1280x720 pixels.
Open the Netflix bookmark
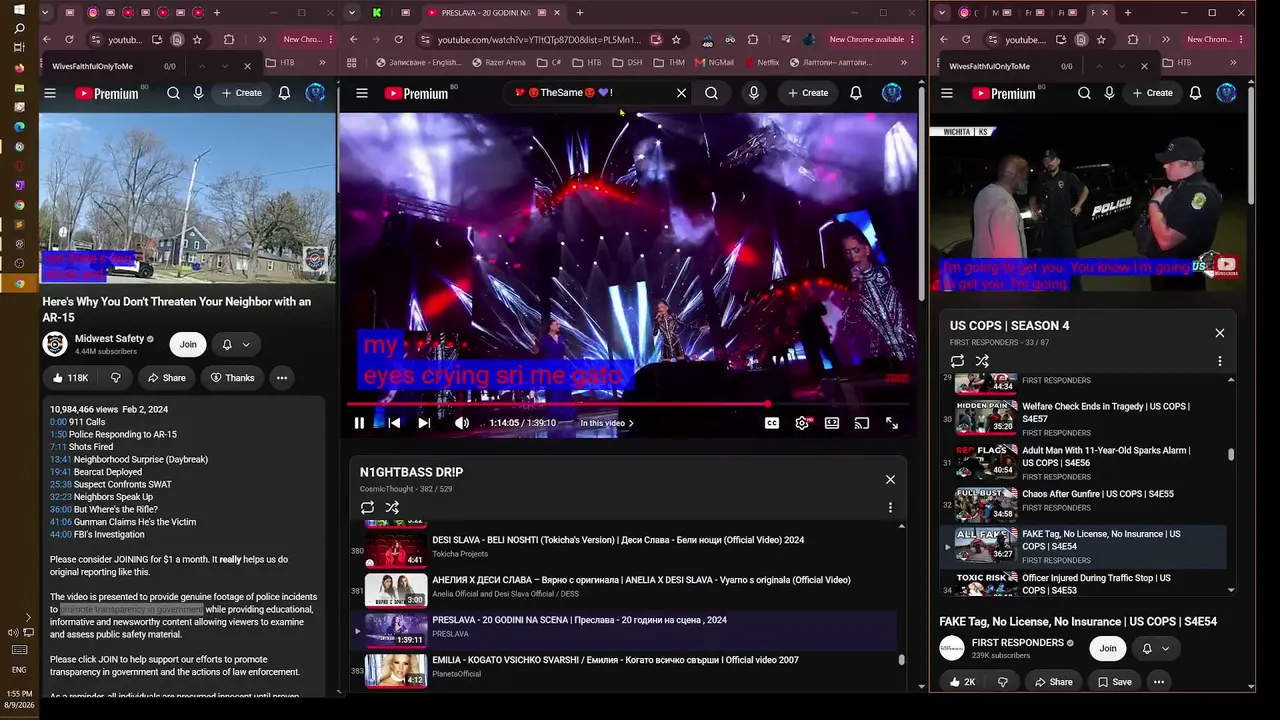tap(761, 62)
